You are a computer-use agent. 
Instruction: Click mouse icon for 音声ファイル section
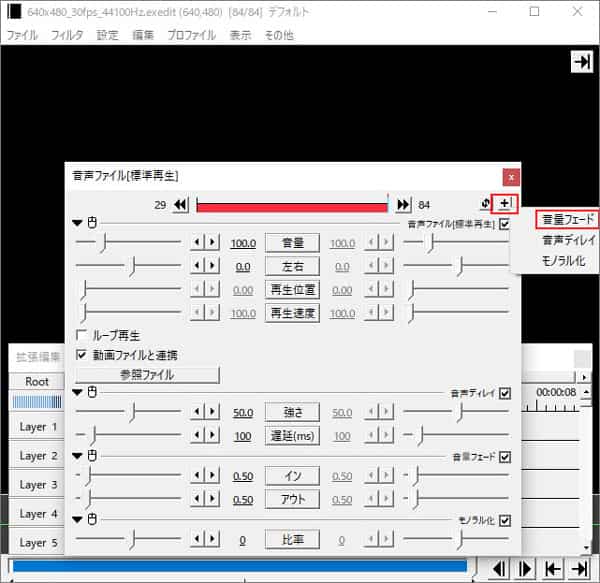92,223
